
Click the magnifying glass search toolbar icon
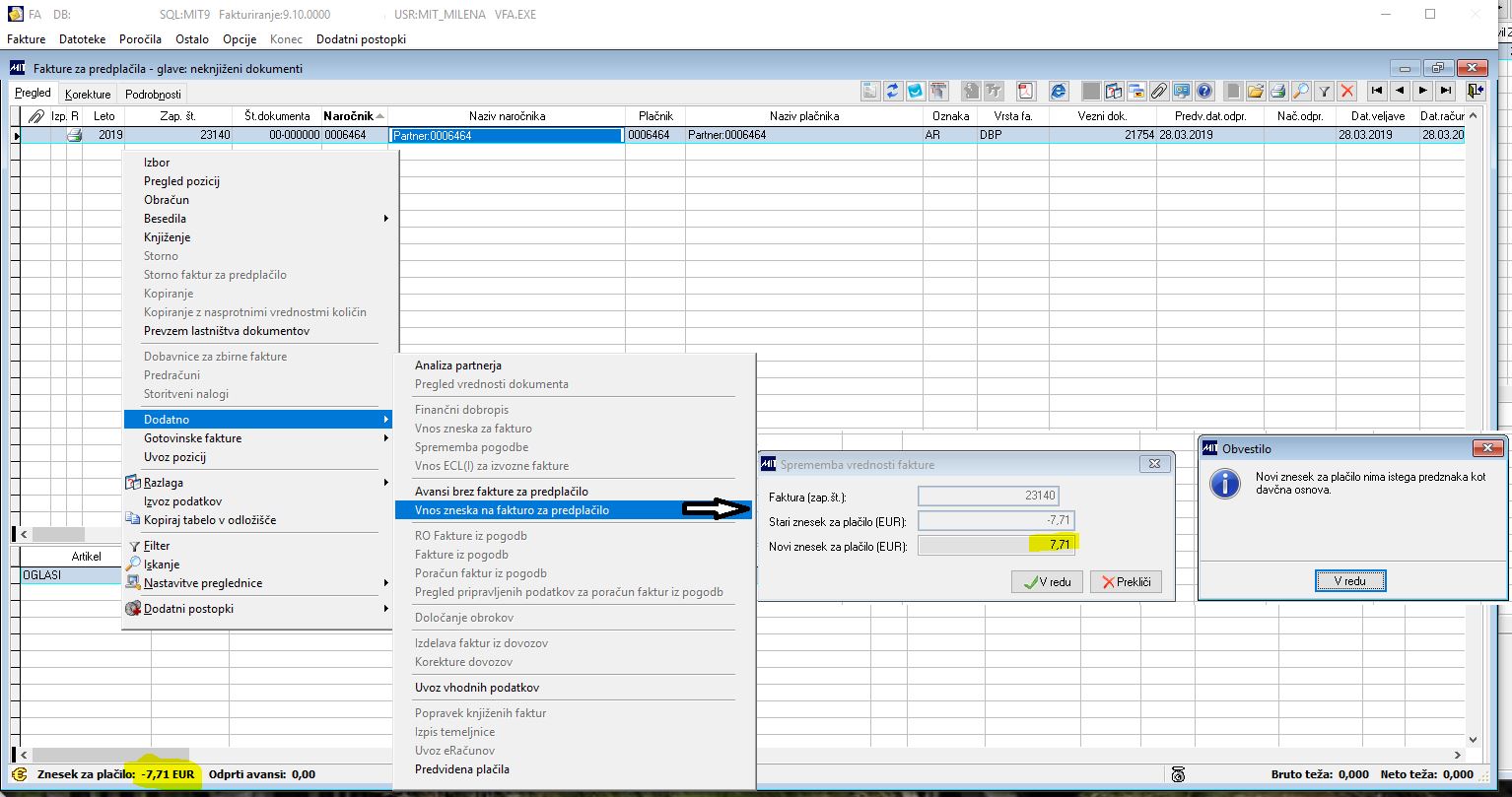pos(1301,91)
